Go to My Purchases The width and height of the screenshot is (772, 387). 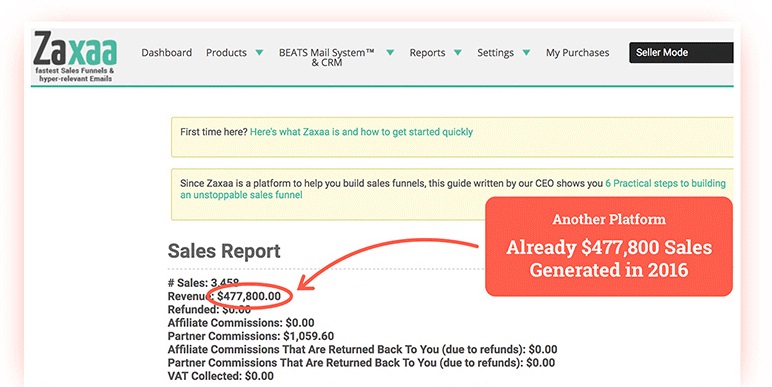click(x=578, y=53)
